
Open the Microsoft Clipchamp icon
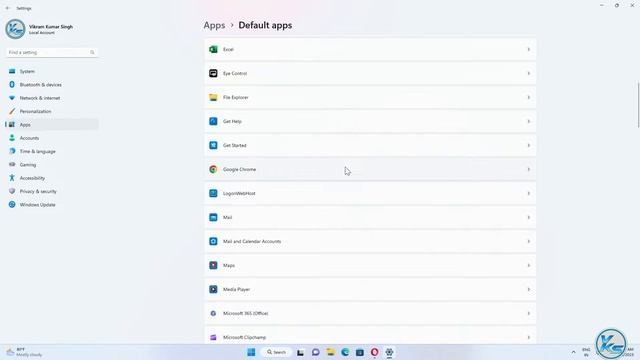213,337
